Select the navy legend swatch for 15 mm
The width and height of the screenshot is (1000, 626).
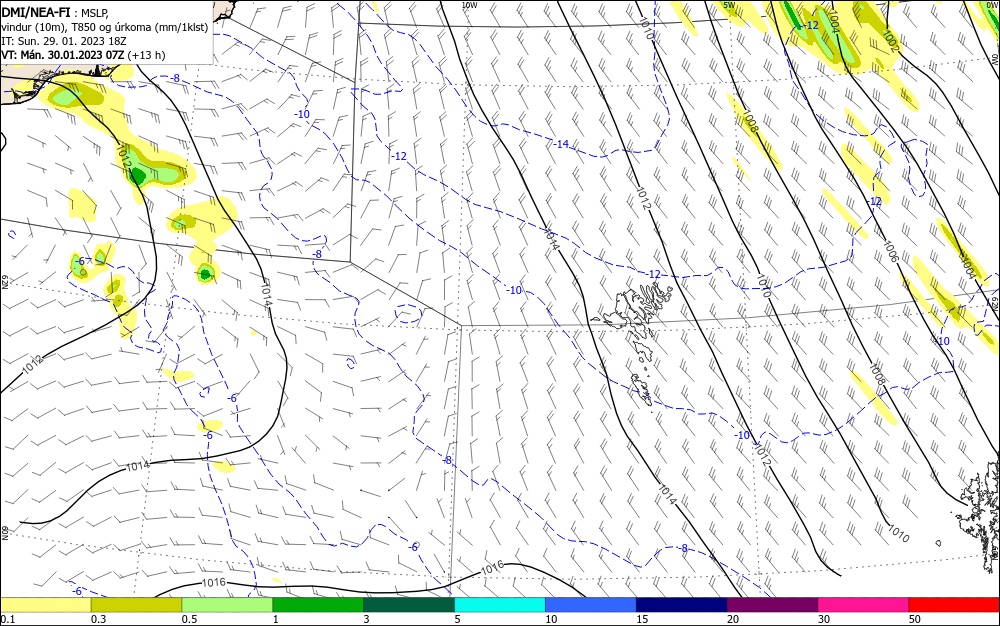click(682, 605)
